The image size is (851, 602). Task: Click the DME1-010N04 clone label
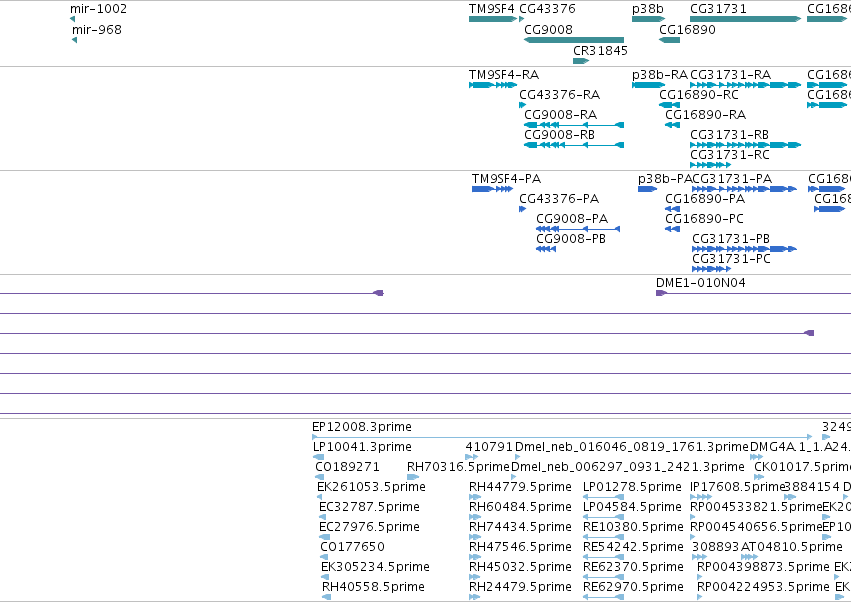[700, 282]
